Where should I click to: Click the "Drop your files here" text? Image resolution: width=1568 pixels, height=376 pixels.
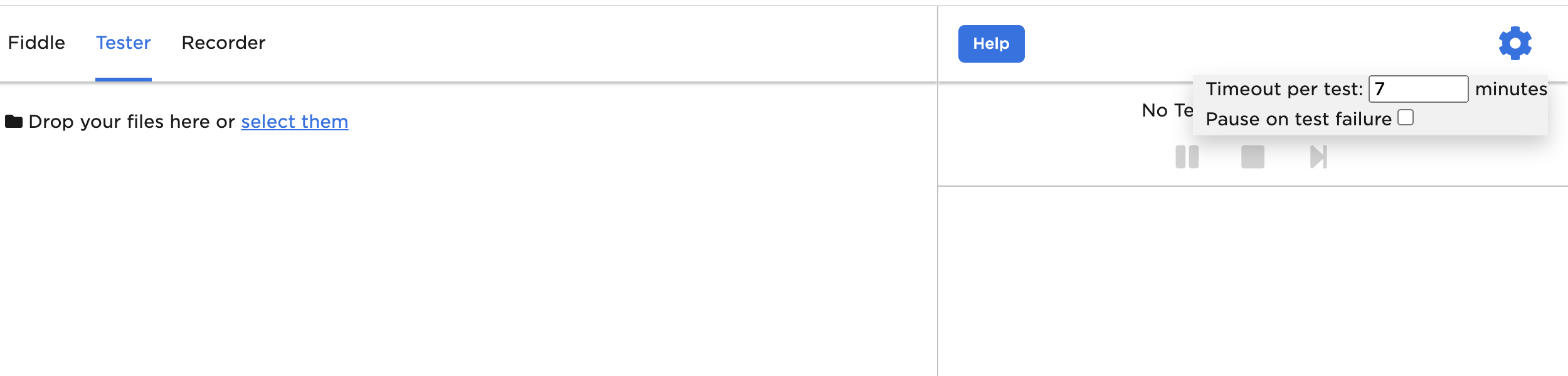(131, 122)
